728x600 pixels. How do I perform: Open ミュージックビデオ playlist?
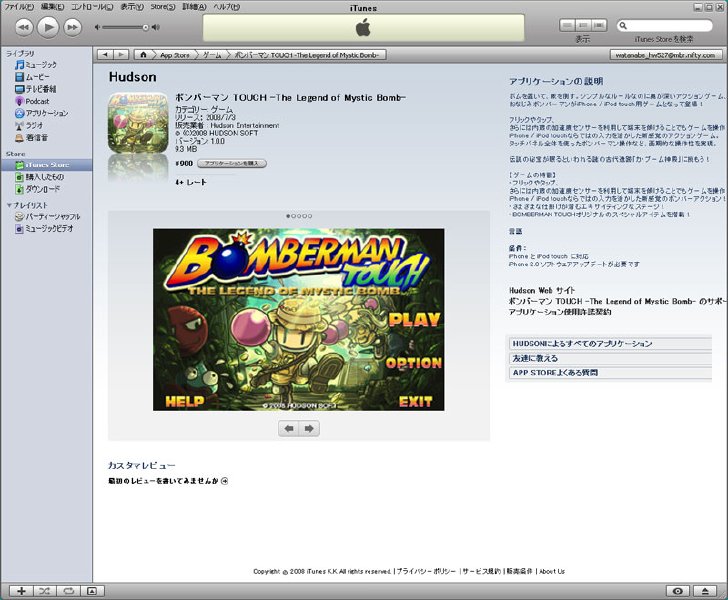(44, 228)
